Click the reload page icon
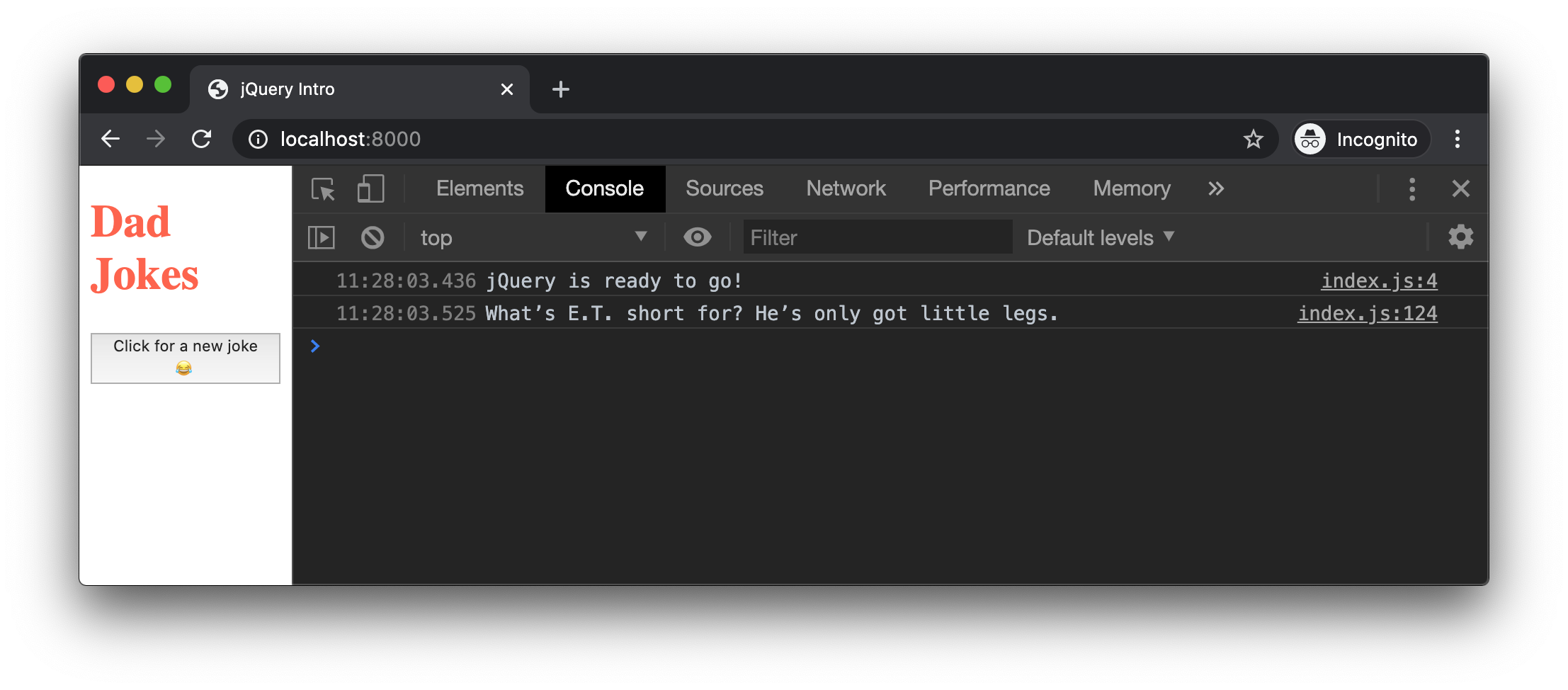The image size is (1568, 690). (x=202, y=139)
